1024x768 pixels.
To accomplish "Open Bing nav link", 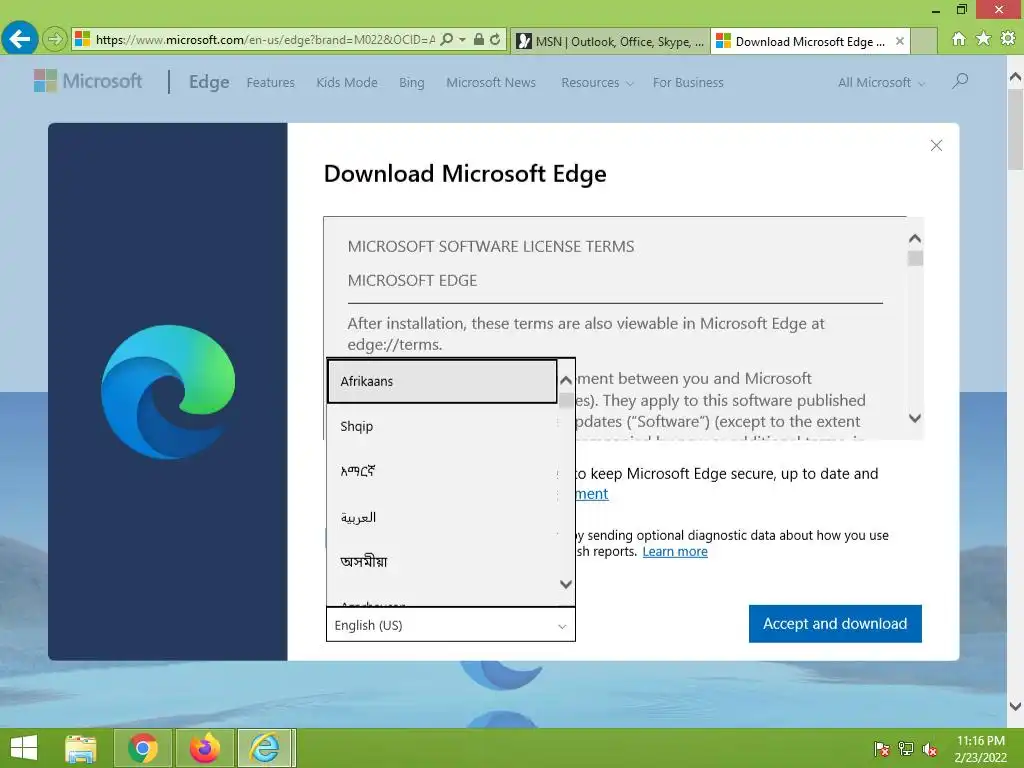I will (x=411, y=82).
